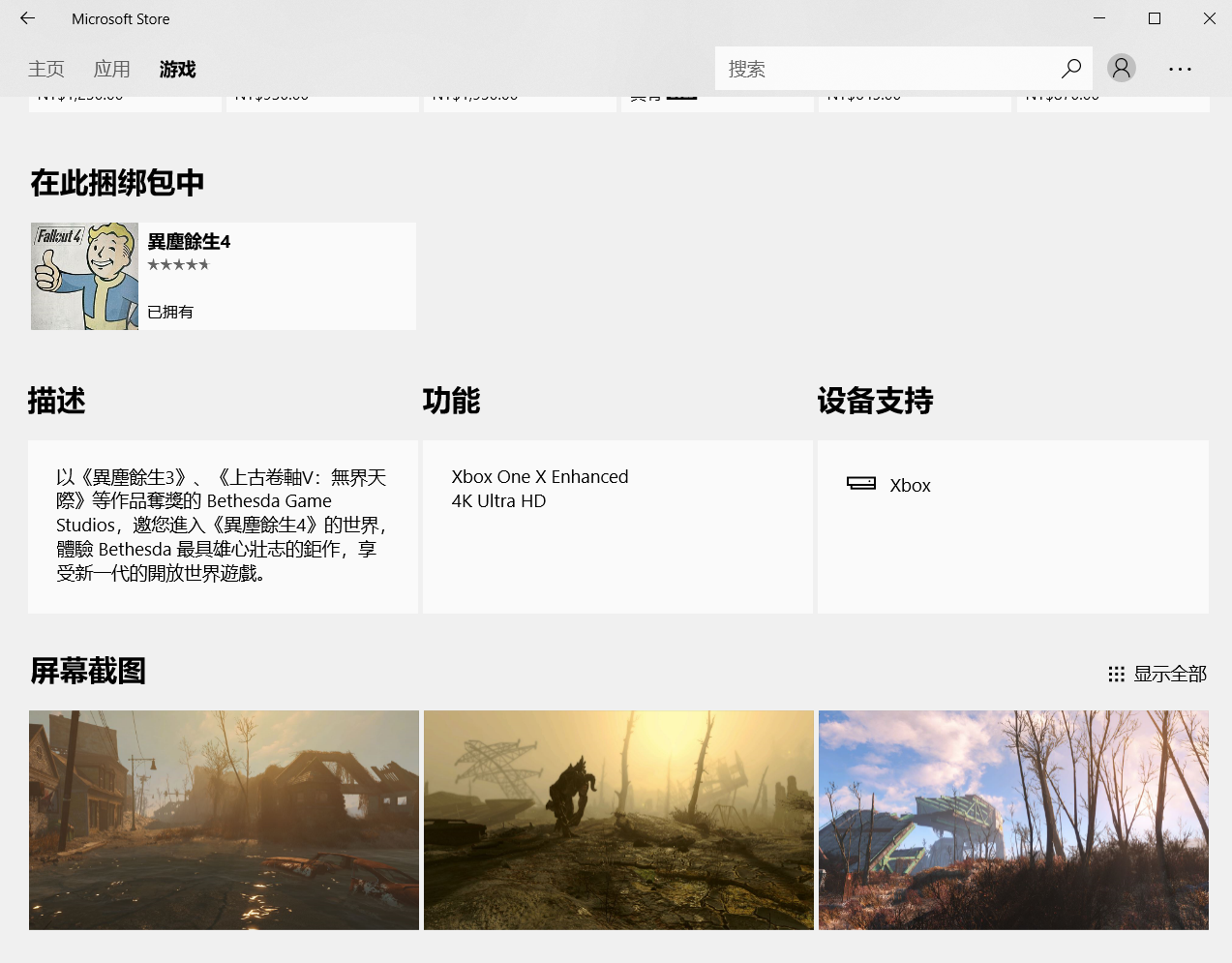Click the 功能 section heading
Viewport: 1232px width, 963px height.
point(452,401)
